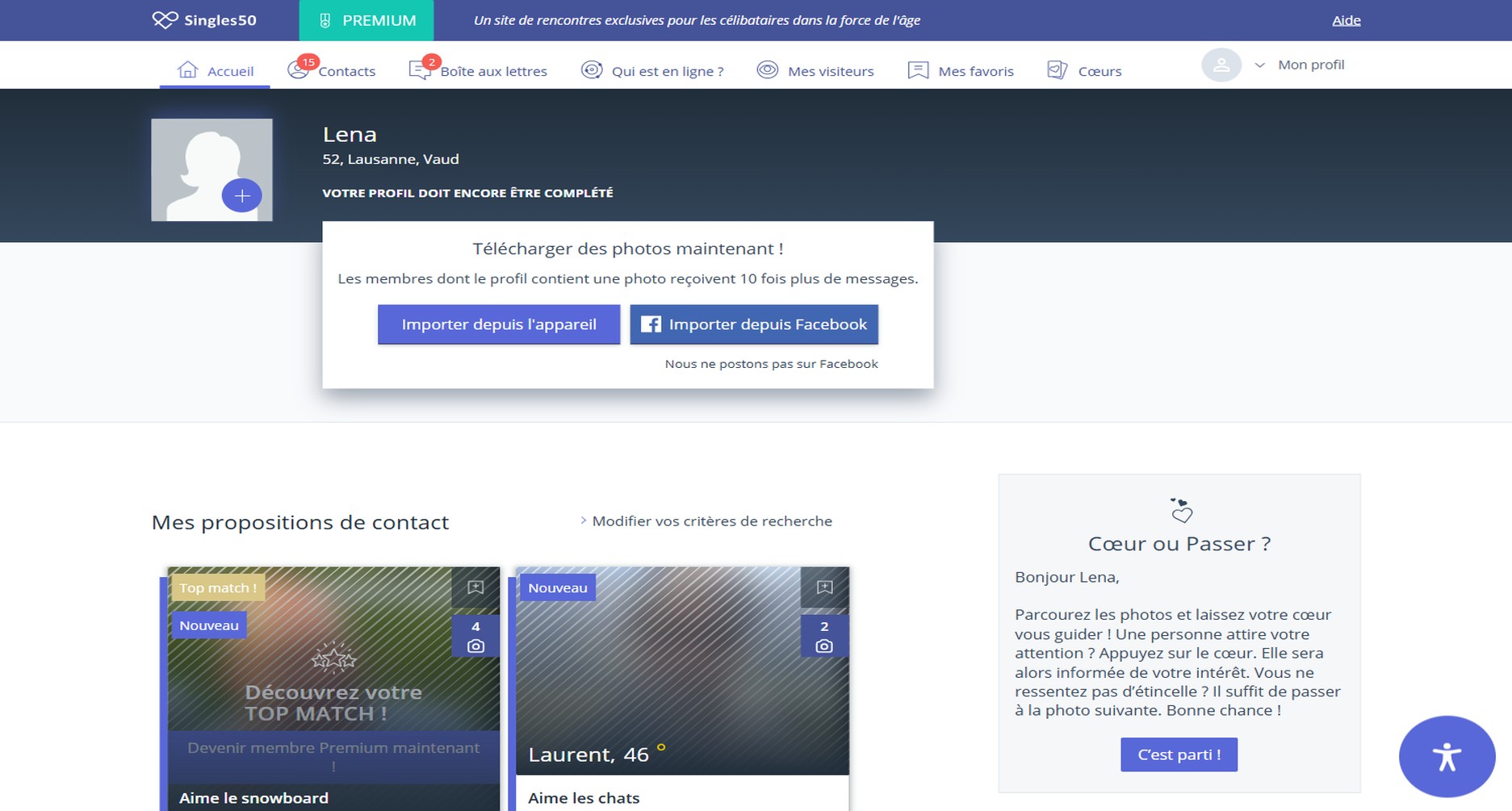The width and height of the screenshot is (1512, 811).
Task: Click online status dot beside Laurent, 46
Action: coord(661,747)
